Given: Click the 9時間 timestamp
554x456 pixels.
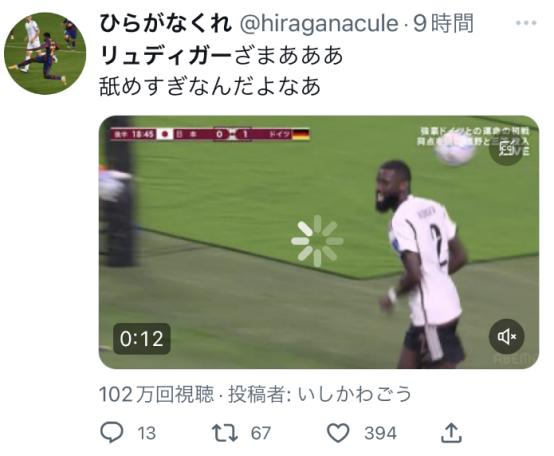Looking at the screenshot, I should 443,24.
